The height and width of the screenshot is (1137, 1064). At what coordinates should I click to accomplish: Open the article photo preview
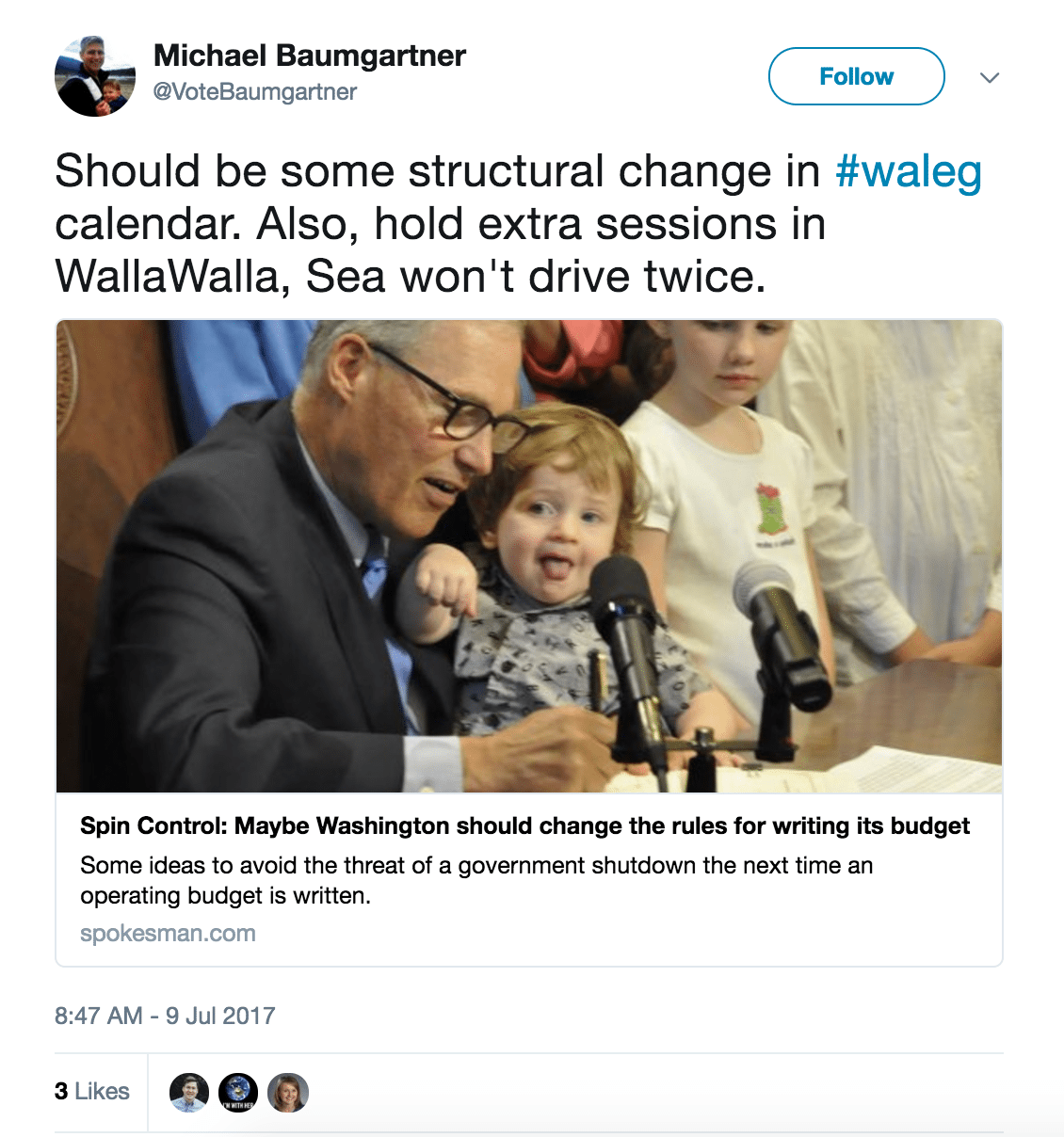point(529,556)
